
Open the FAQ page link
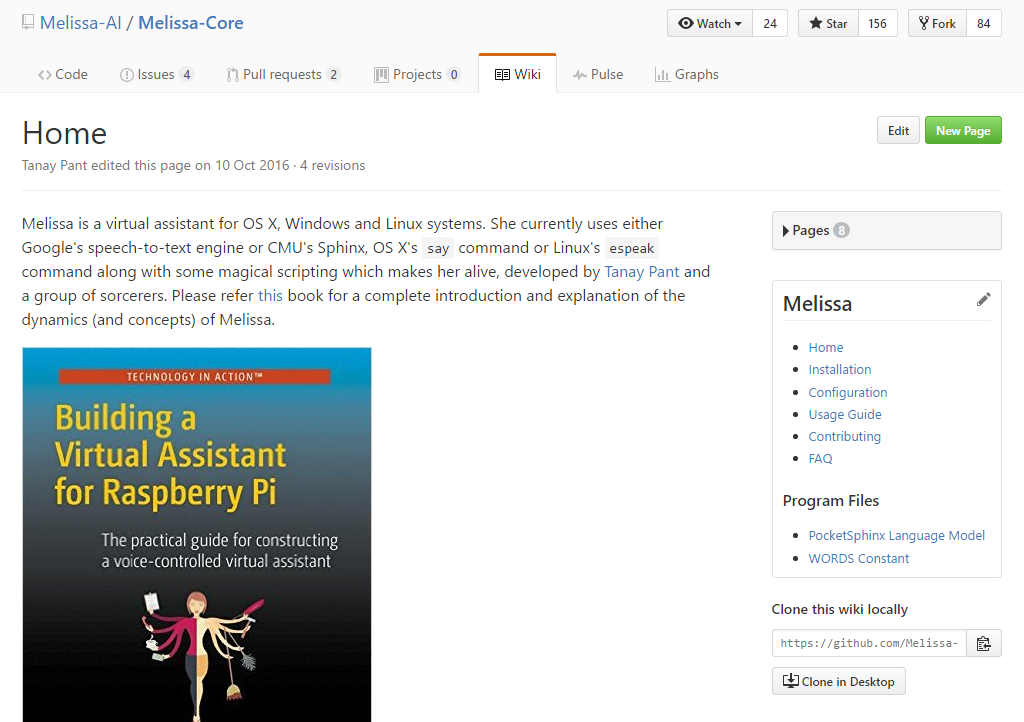coord(820,458)
